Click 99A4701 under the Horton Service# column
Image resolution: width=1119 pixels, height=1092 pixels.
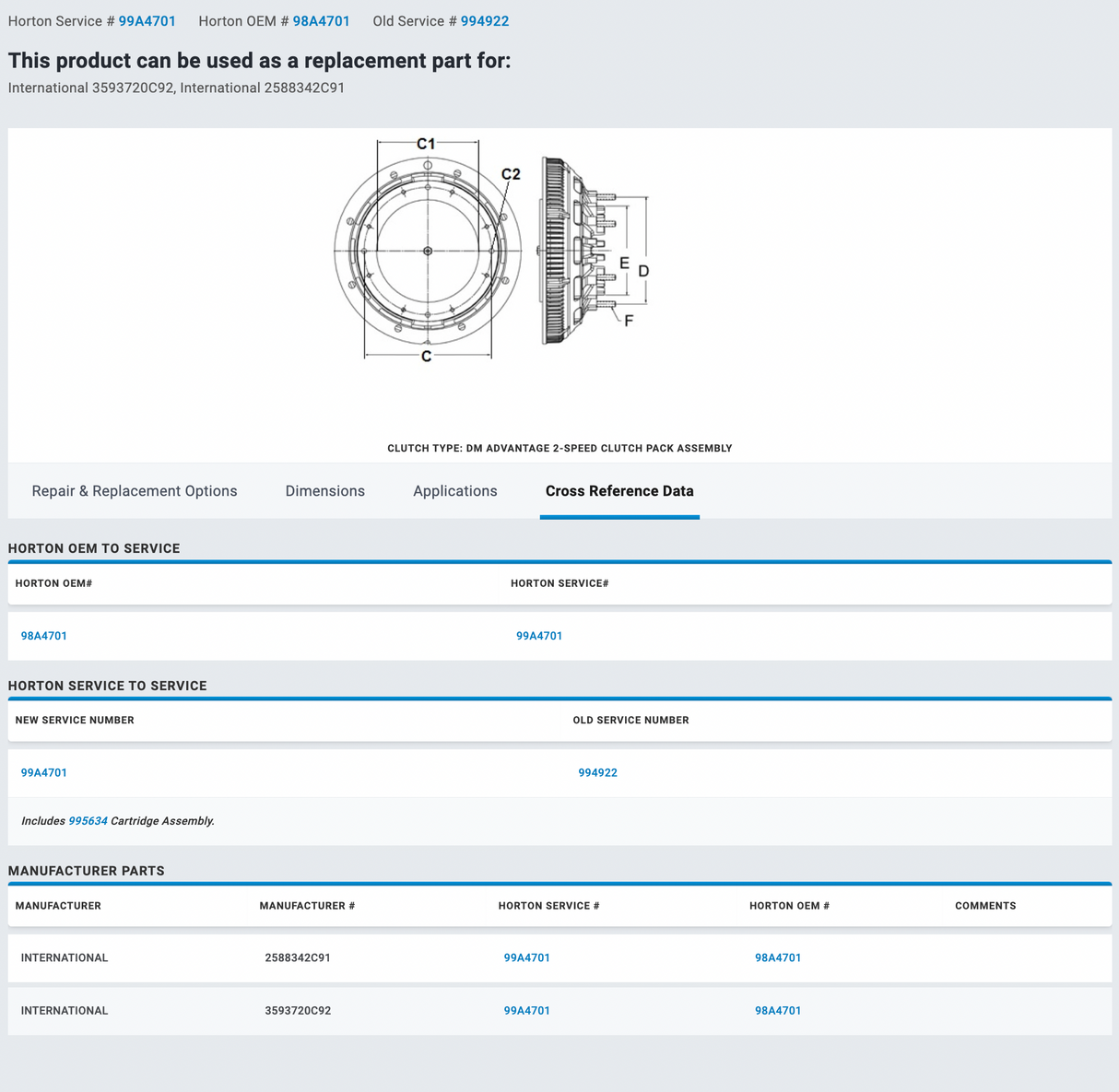click(539, 636)
